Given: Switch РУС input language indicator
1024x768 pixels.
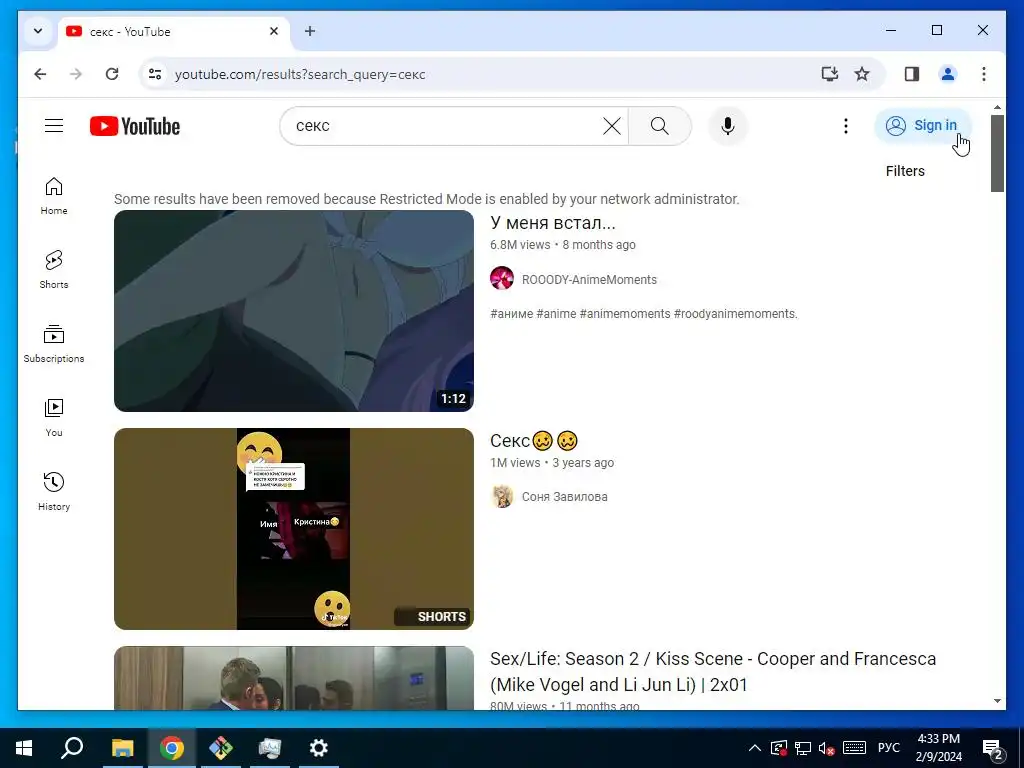Looking at the screenshot, I should [x=889, y=748].
